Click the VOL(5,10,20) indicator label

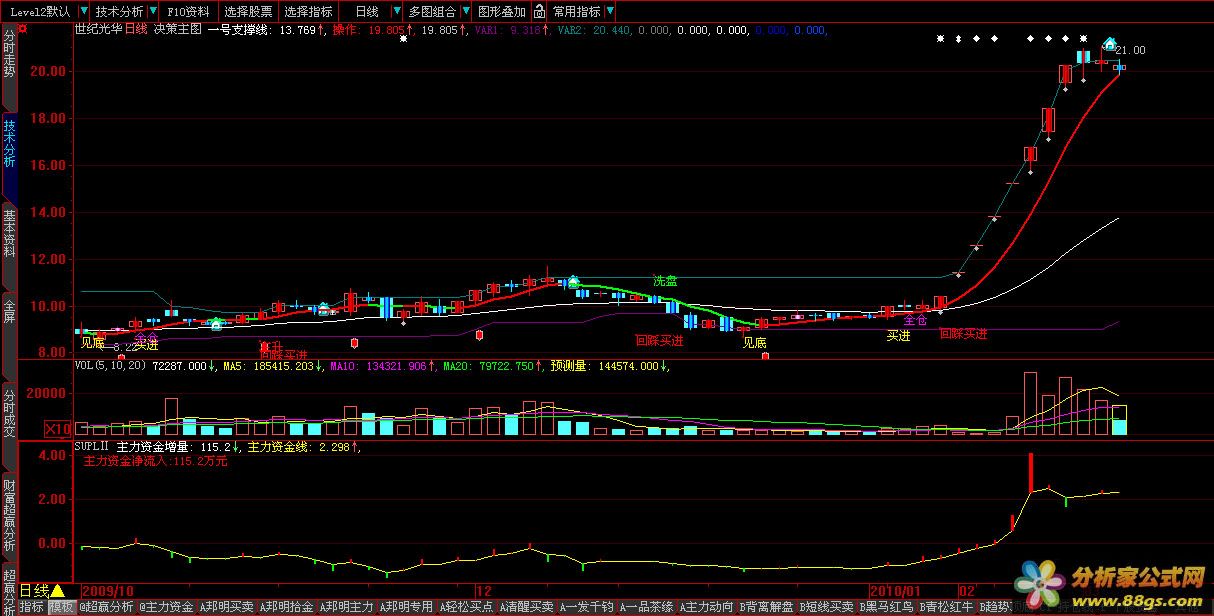(111, 366)
